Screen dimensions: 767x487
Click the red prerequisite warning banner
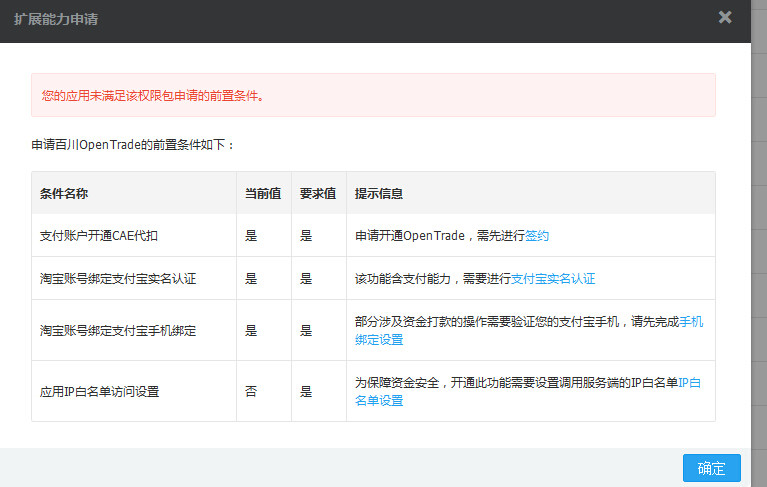(373, 95)
